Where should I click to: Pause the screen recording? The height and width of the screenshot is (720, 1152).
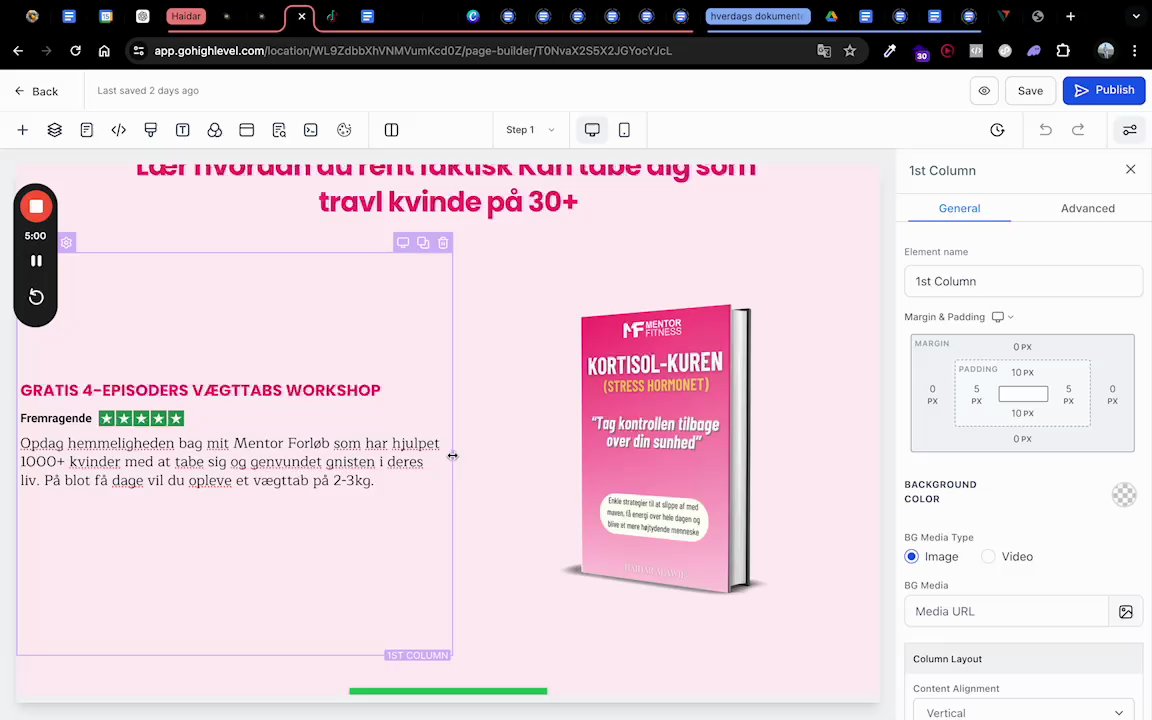[x=36, y=261]
